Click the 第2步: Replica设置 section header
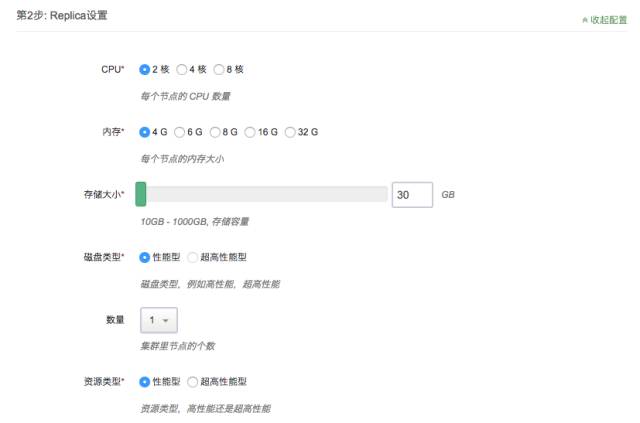The width and height of the screenshot is (640, 423). 62,16
